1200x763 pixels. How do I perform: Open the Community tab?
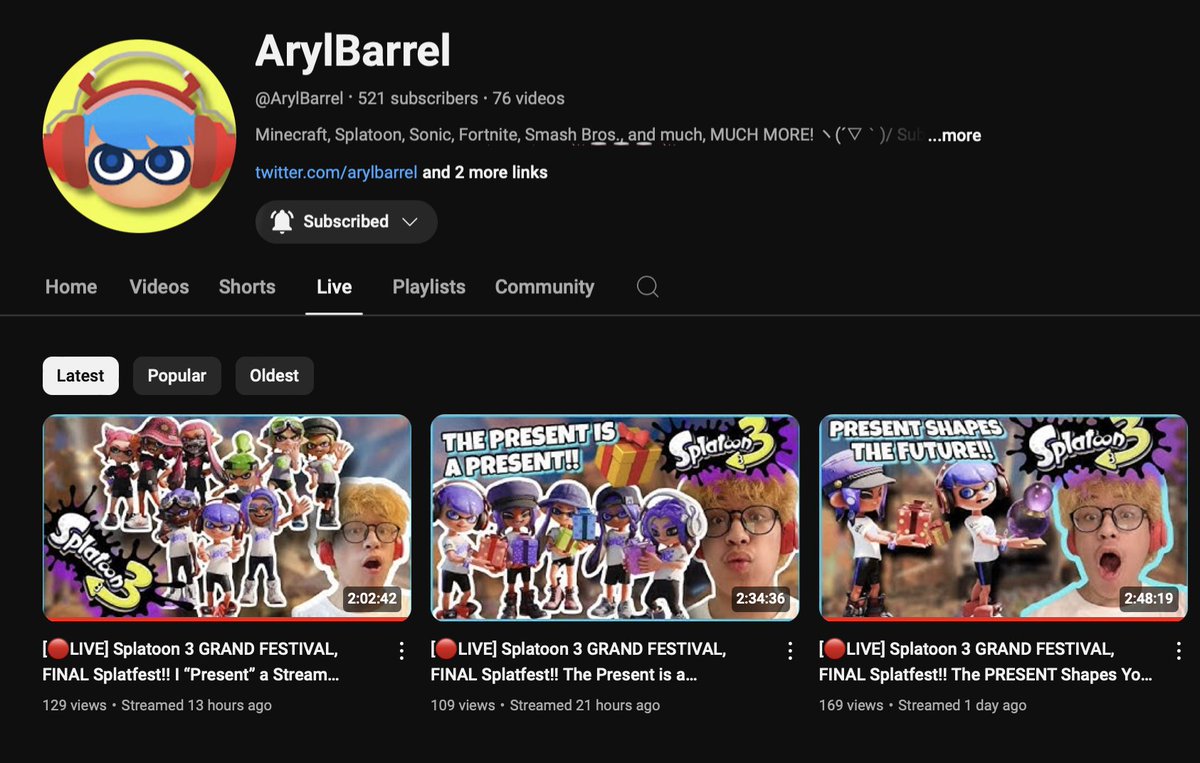[x=544, y=287]
